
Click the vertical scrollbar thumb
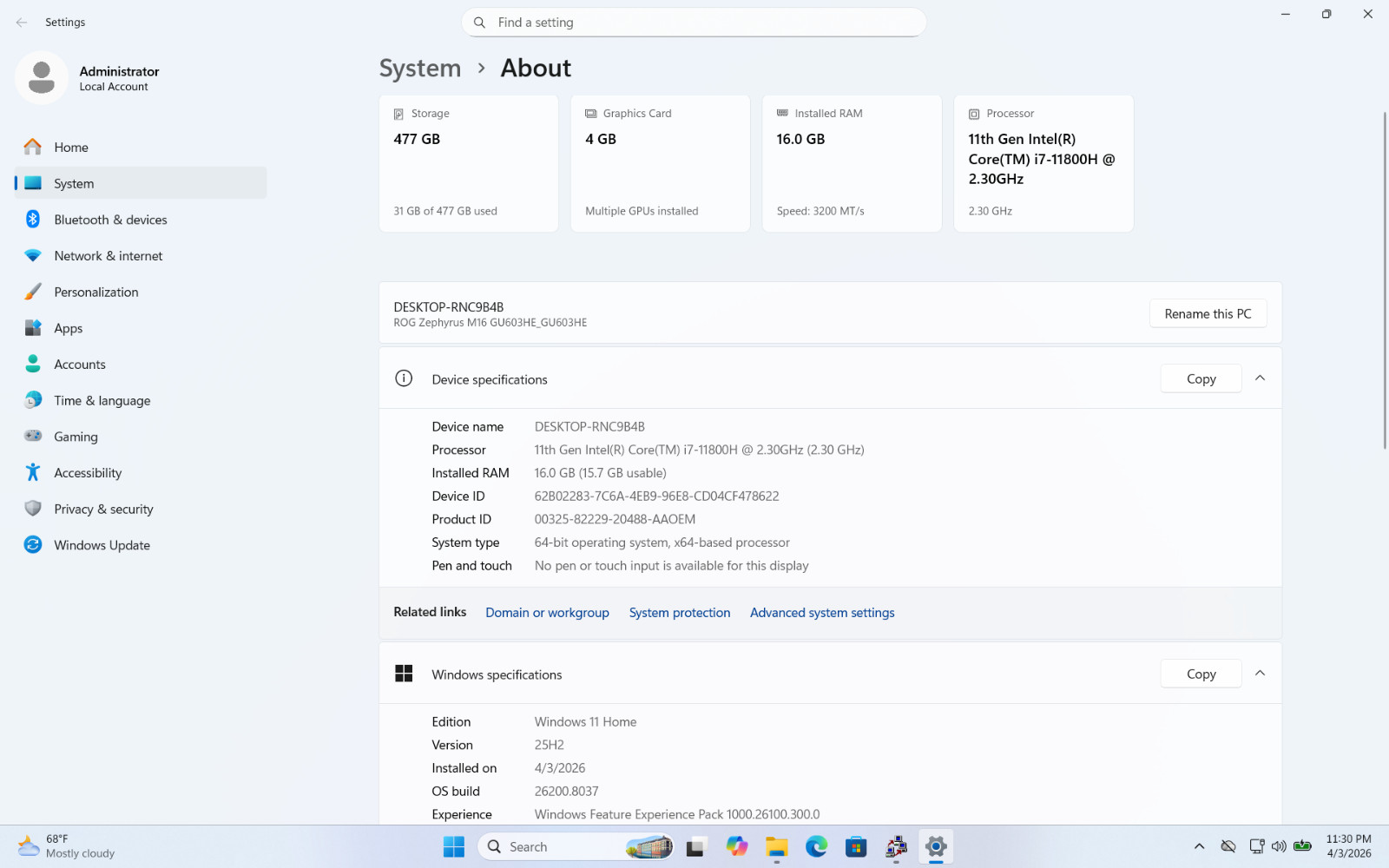click(1385, 280)
